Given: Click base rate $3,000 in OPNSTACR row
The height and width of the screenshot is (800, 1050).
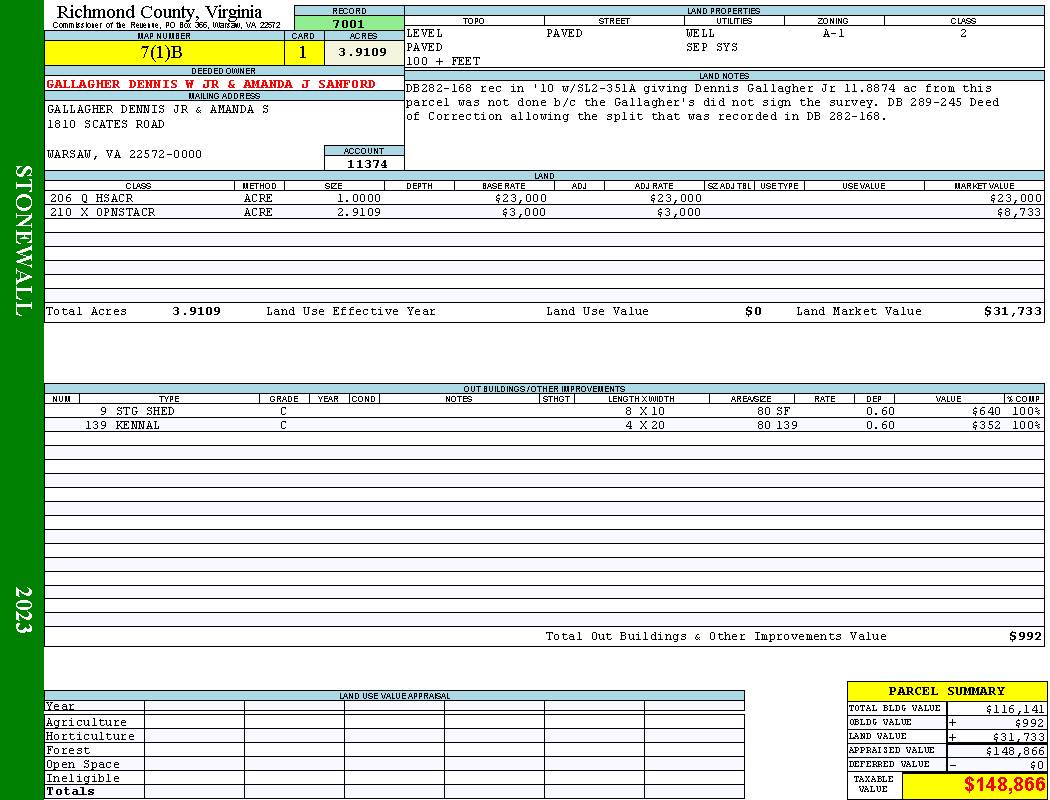Looking at the screenshot, I should [523, 212].
